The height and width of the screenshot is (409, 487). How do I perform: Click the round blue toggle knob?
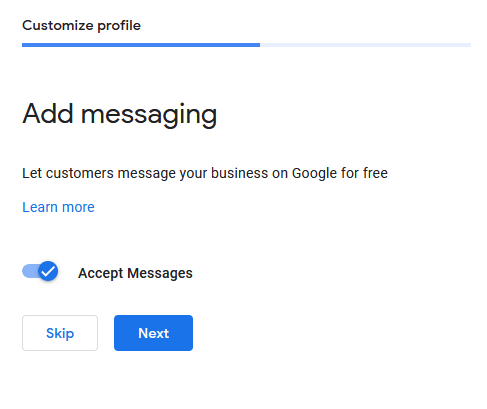pos(48,271)
